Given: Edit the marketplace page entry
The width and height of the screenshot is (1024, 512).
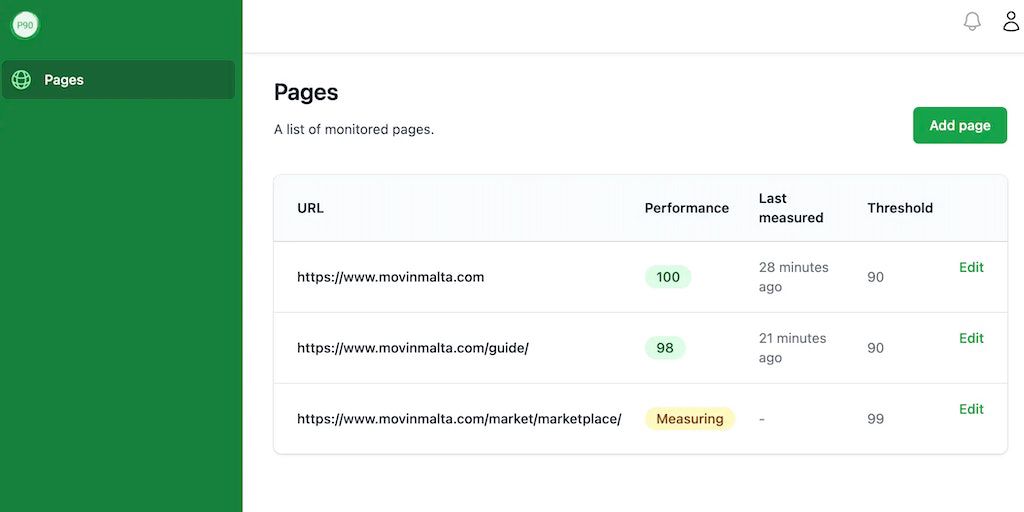Looking at the screenshot, I should pos(971,409).
